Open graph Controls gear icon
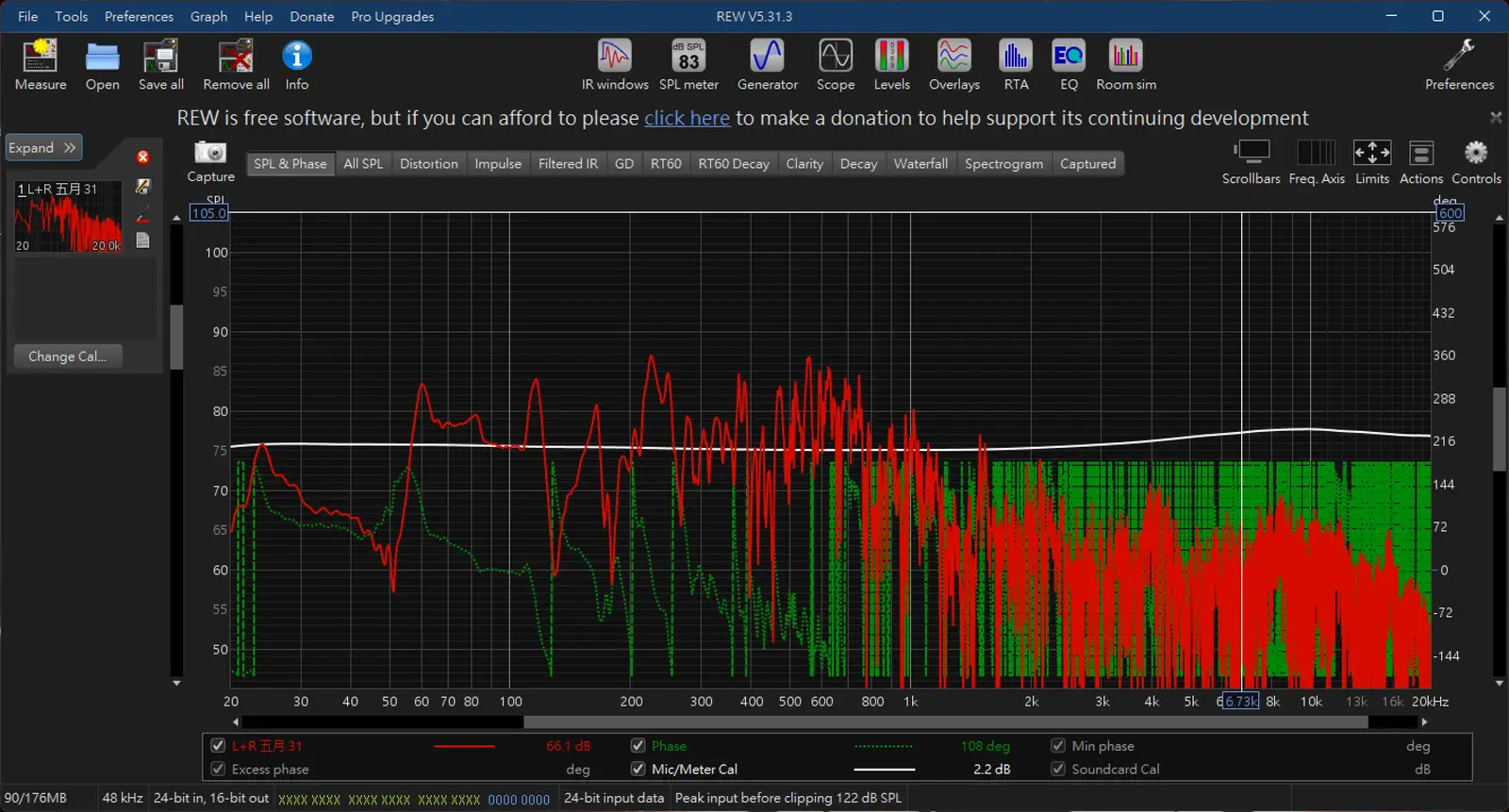 1476,152
